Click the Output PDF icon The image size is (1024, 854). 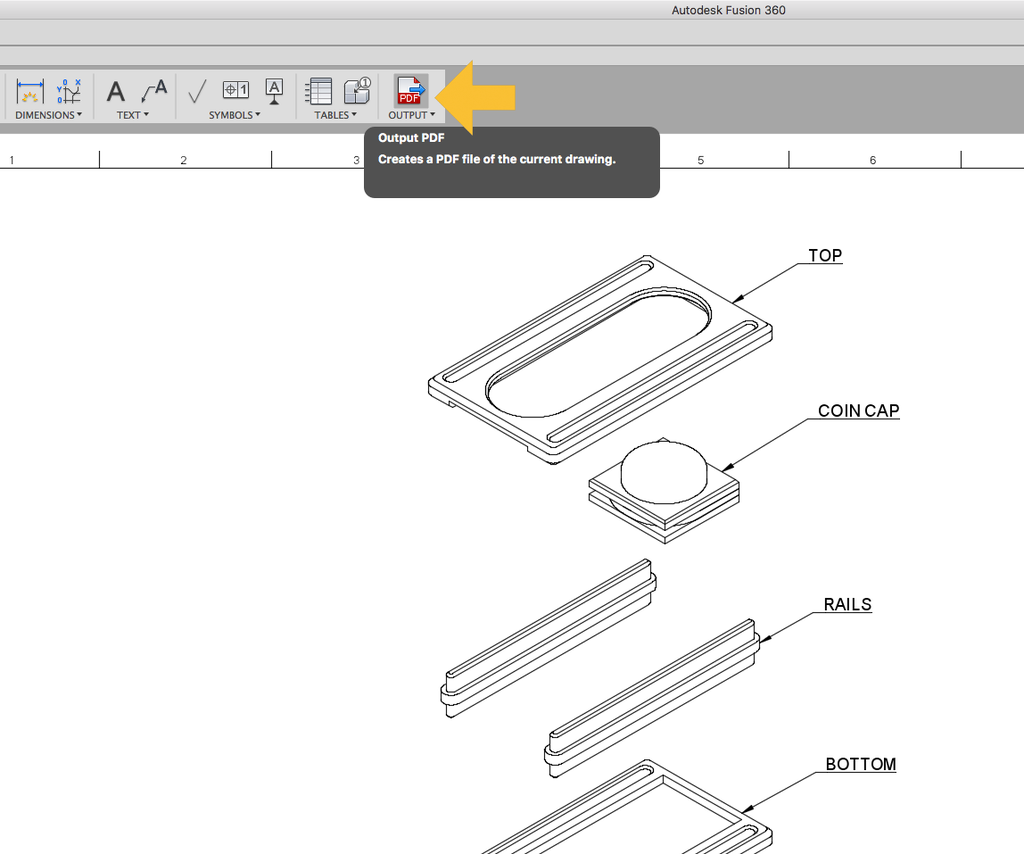coord(410,91)
